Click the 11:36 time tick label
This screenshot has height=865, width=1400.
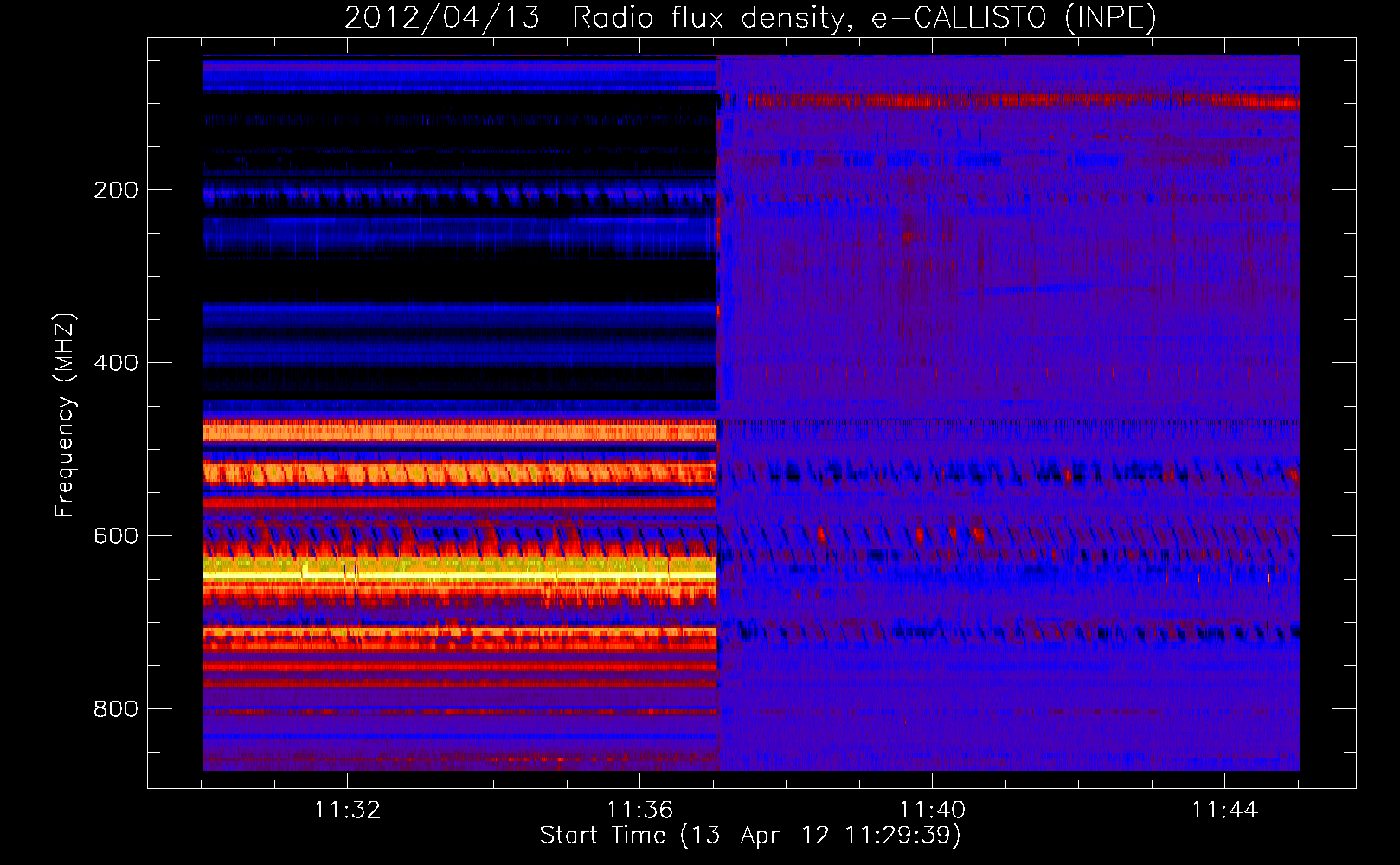click(x=639, y=810)
